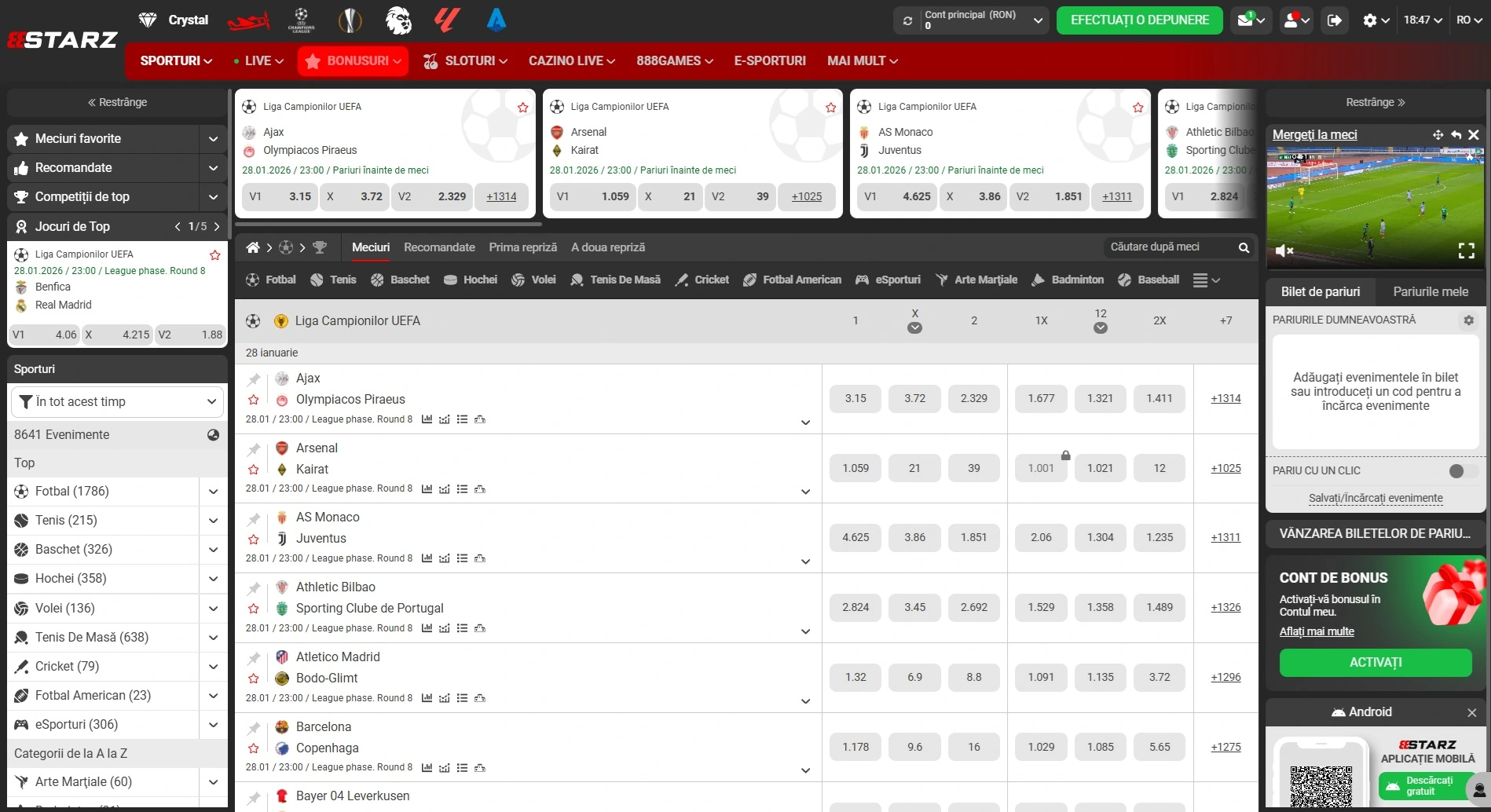Select odds 3.15 for Ajax win

(855, 398)
